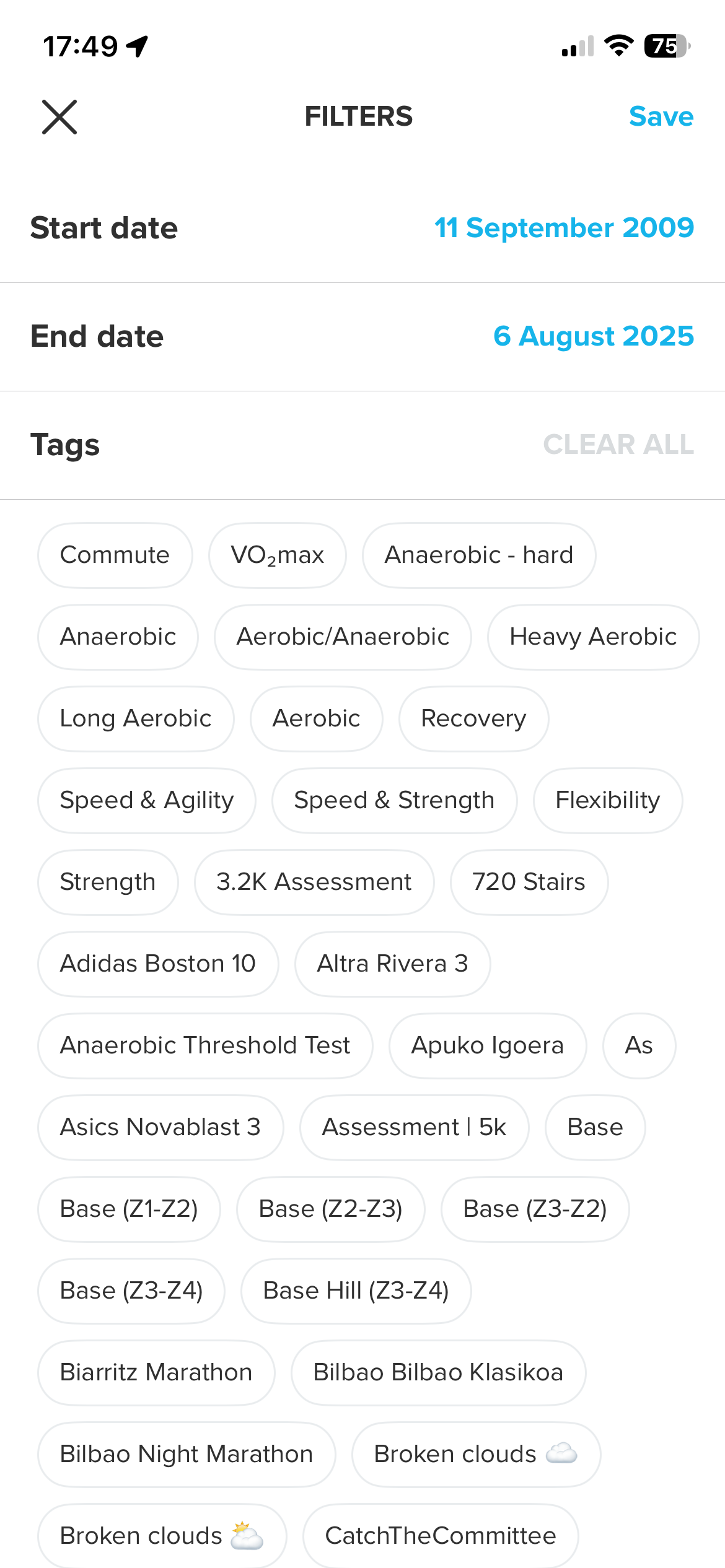
Task: Toggle the Altra Rivera 3 tag
Action: point(393,964)
